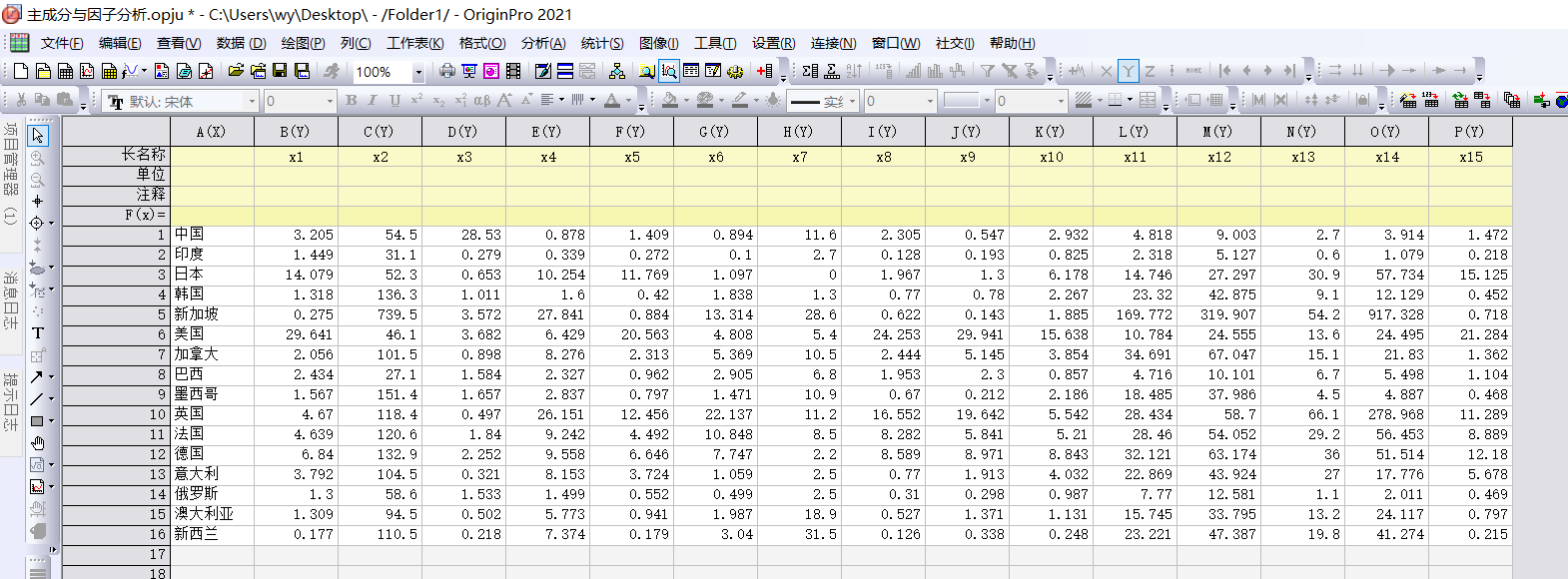Screen dimensions: 1568x579
Task: Select the Text tool in side toolbar
Action: click(x=38, y=333)
